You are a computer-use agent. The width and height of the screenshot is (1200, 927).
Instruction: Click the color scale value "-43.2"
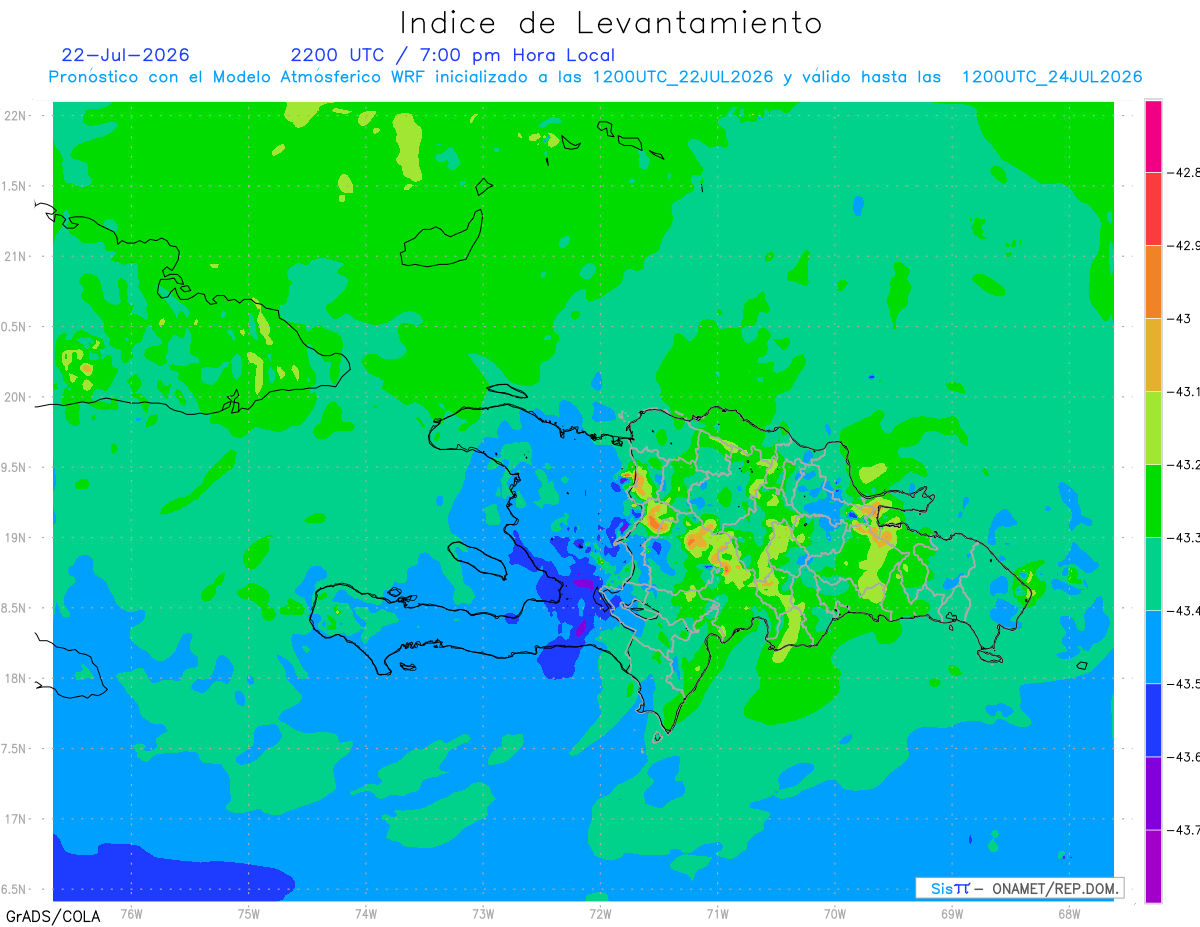1184,464
